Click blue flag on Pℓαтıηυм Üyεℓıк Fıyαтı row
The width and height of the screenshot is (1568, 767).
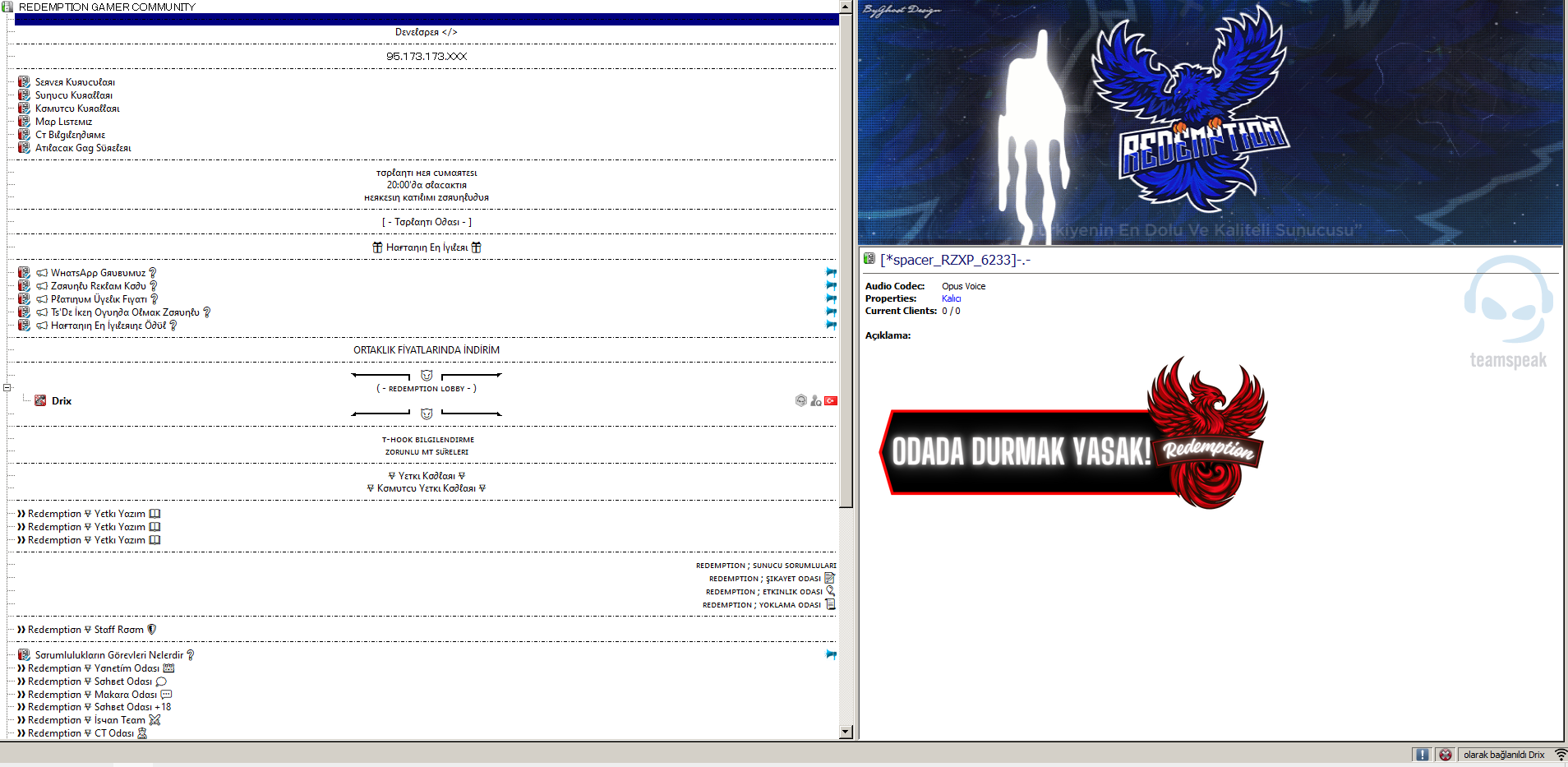tap(831, 299)
